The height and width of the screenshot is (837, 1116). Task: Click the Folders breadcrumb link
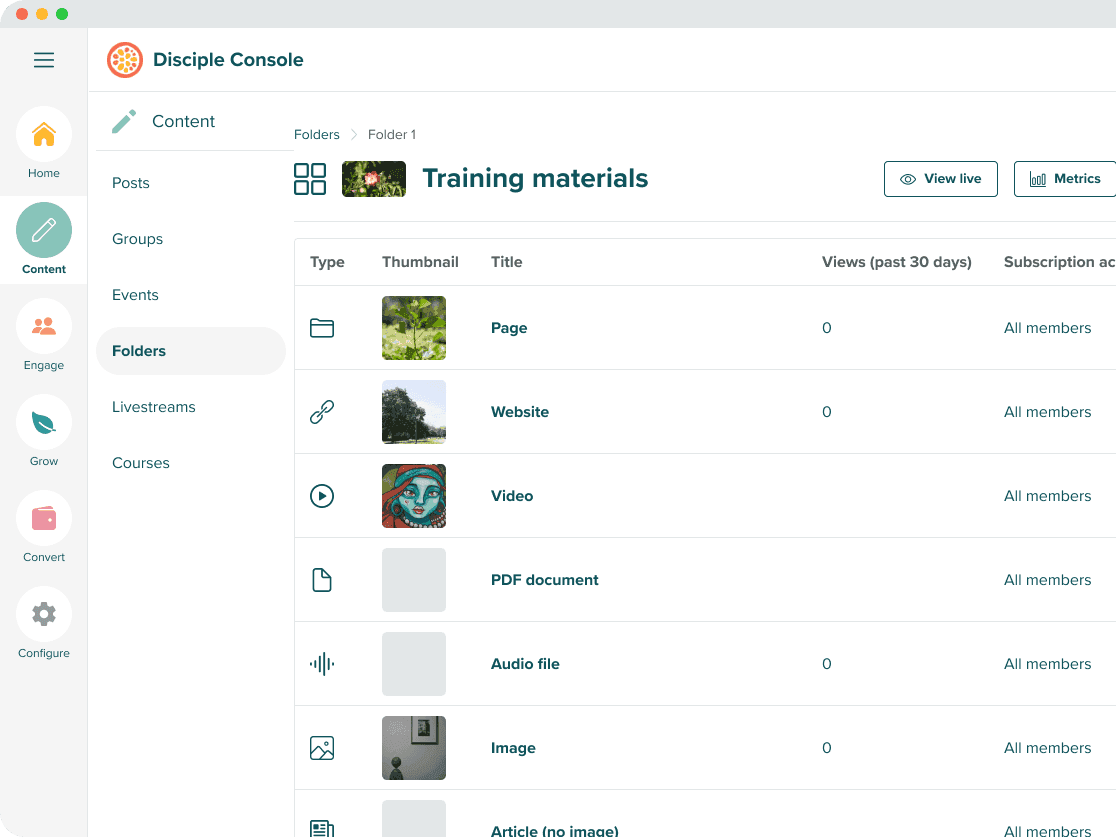[x=317, y=134]
